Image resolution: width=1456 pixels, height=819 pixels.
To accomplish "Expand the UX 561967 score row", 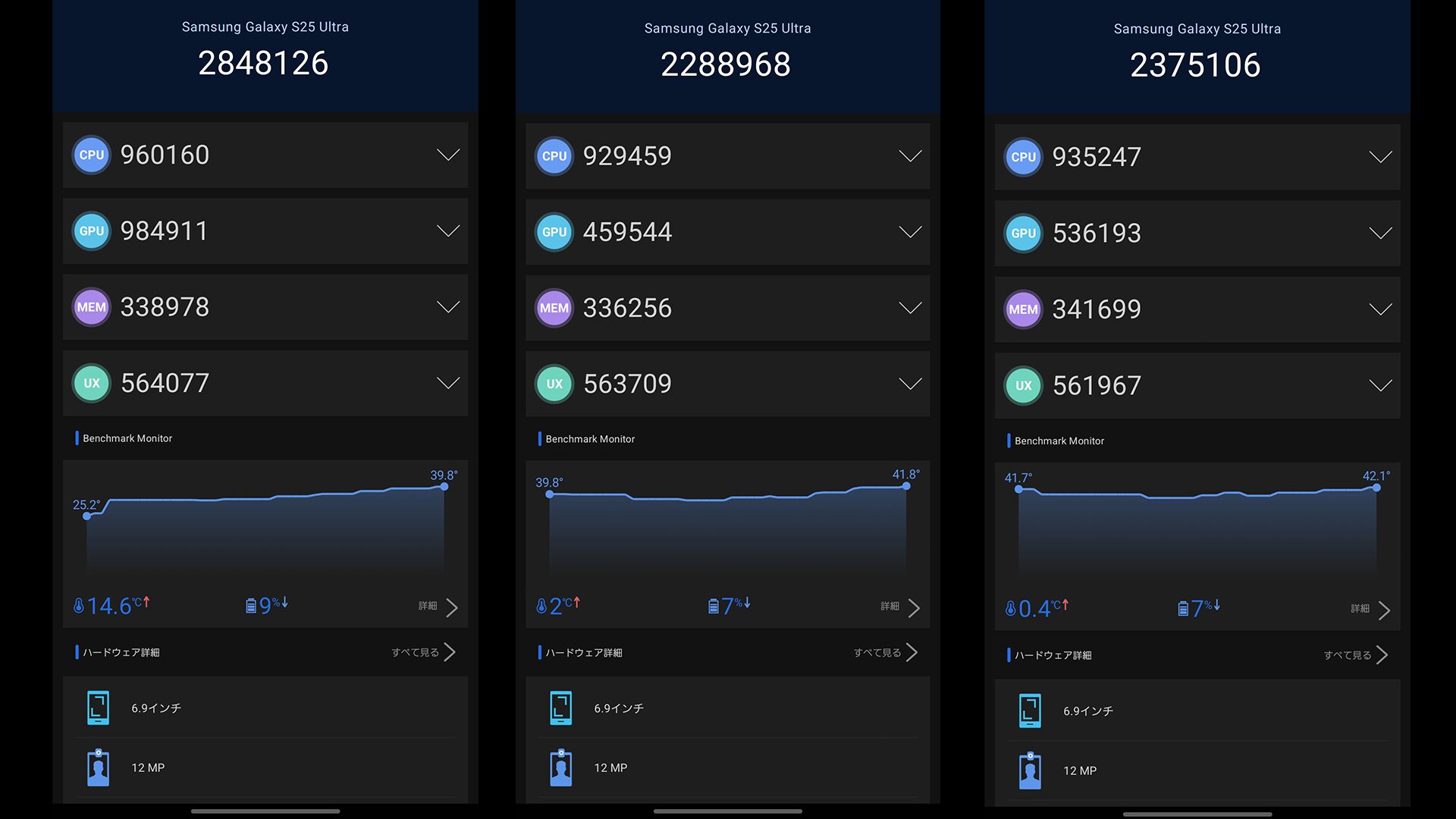I will click(1380, 385).
